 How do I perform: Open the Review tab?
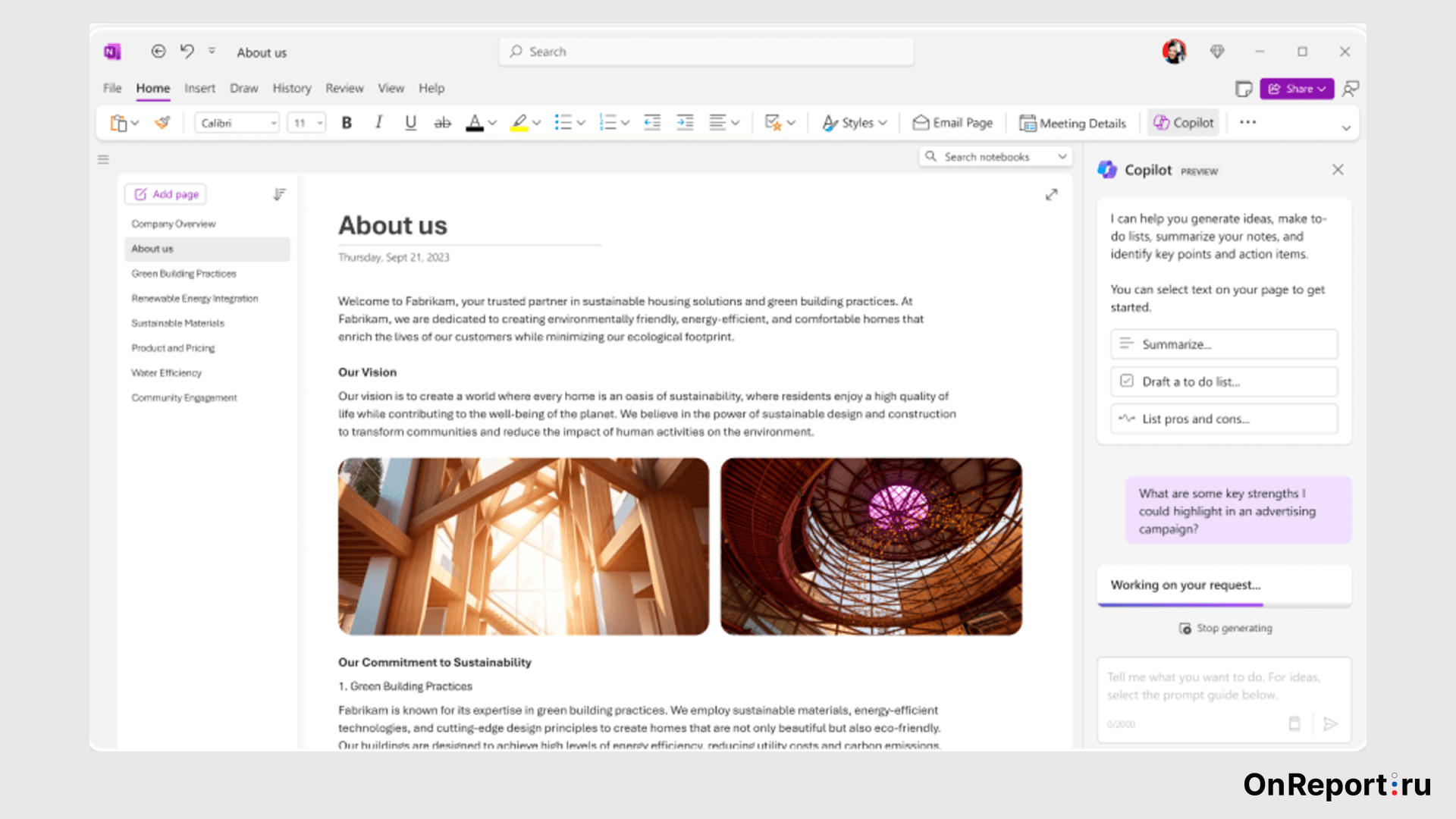point(345,88)
